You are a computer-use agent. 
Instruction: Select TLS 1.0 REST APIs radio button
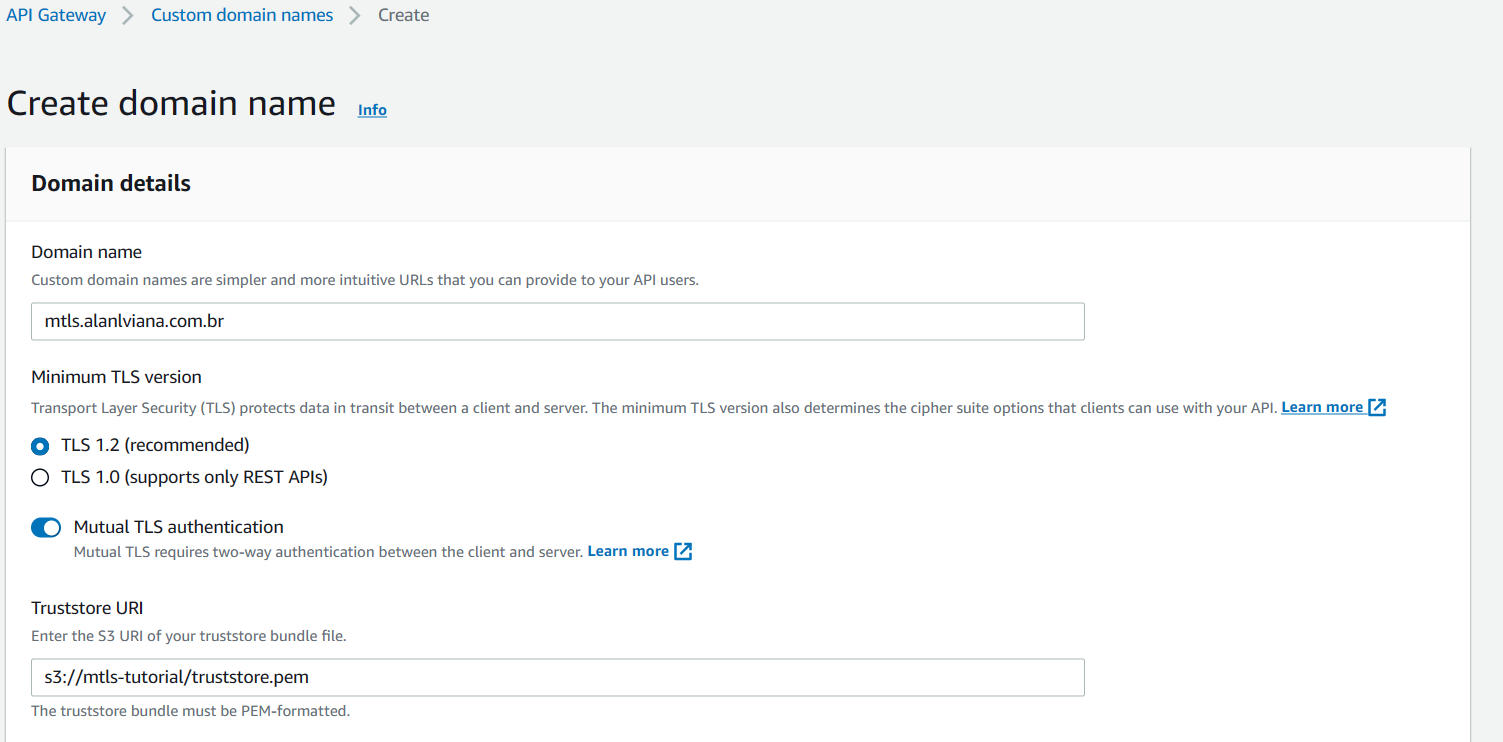pos(40,478)
